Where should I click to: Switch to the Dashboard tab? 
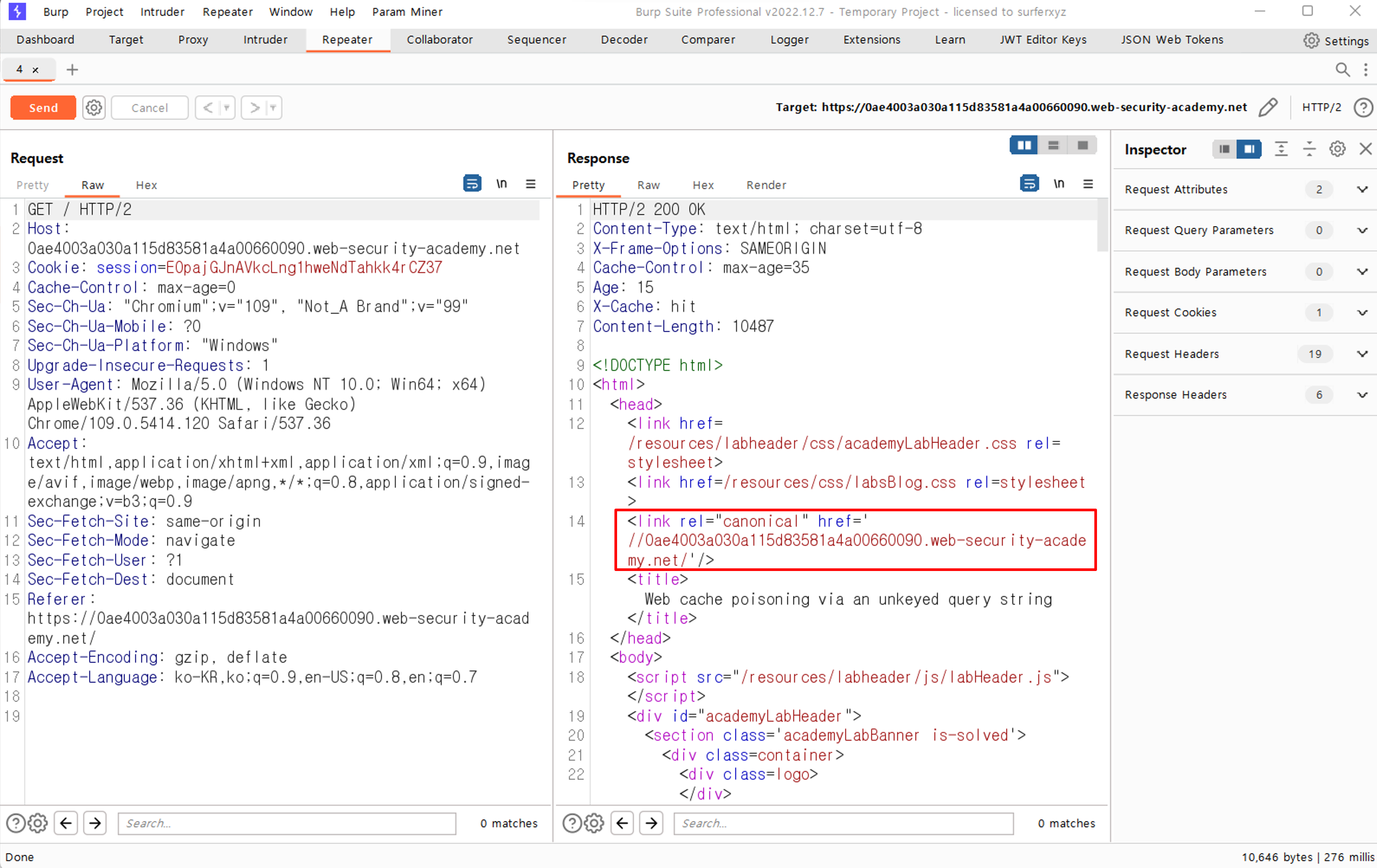click(x=45, y=39)
